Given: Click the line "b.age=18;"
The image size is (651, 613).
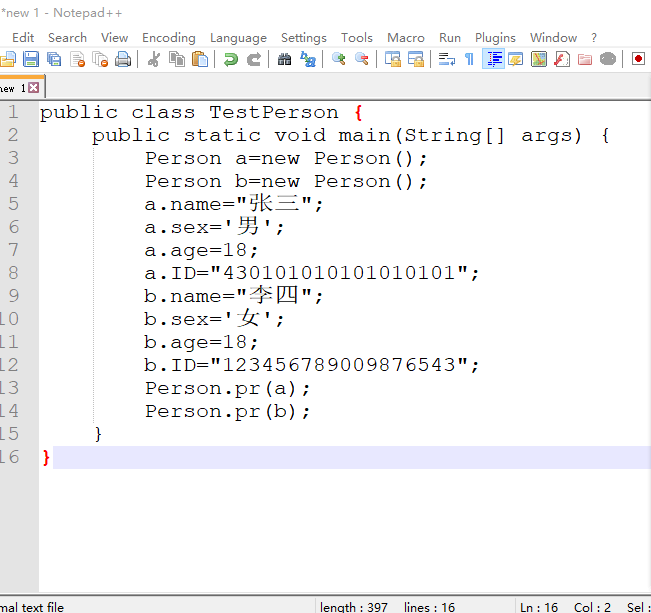Looking at the screenshot, I should 201,342.
